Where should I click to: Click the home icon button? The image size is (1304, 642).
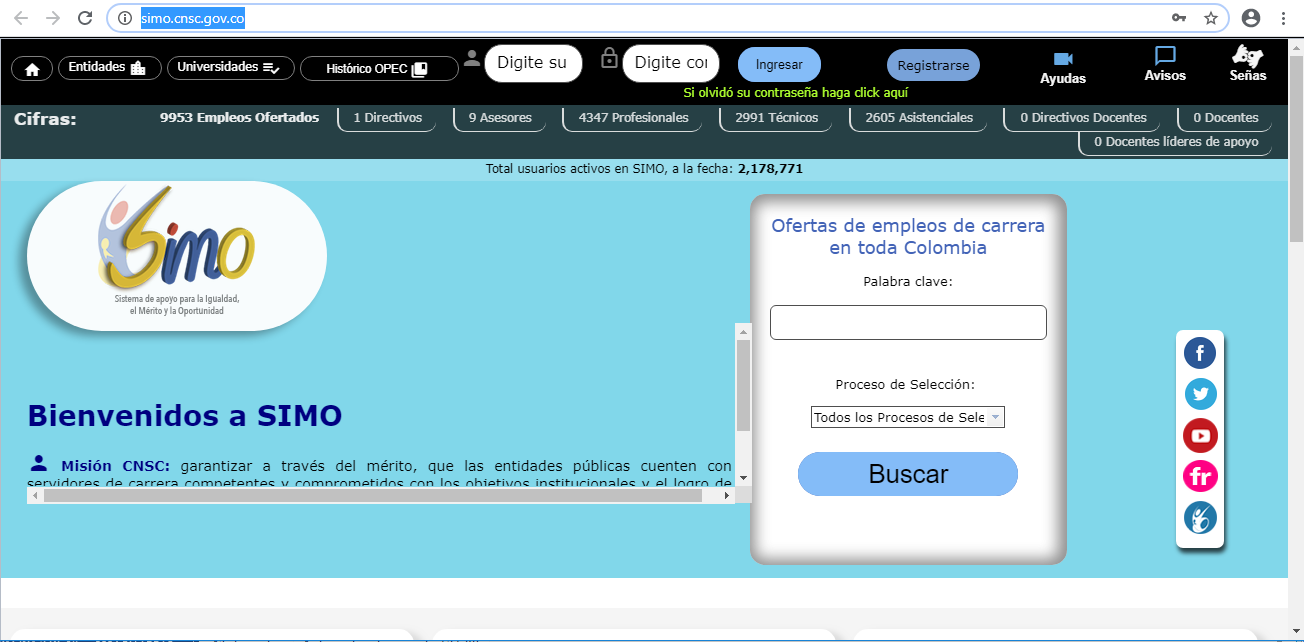coord(32,68)
